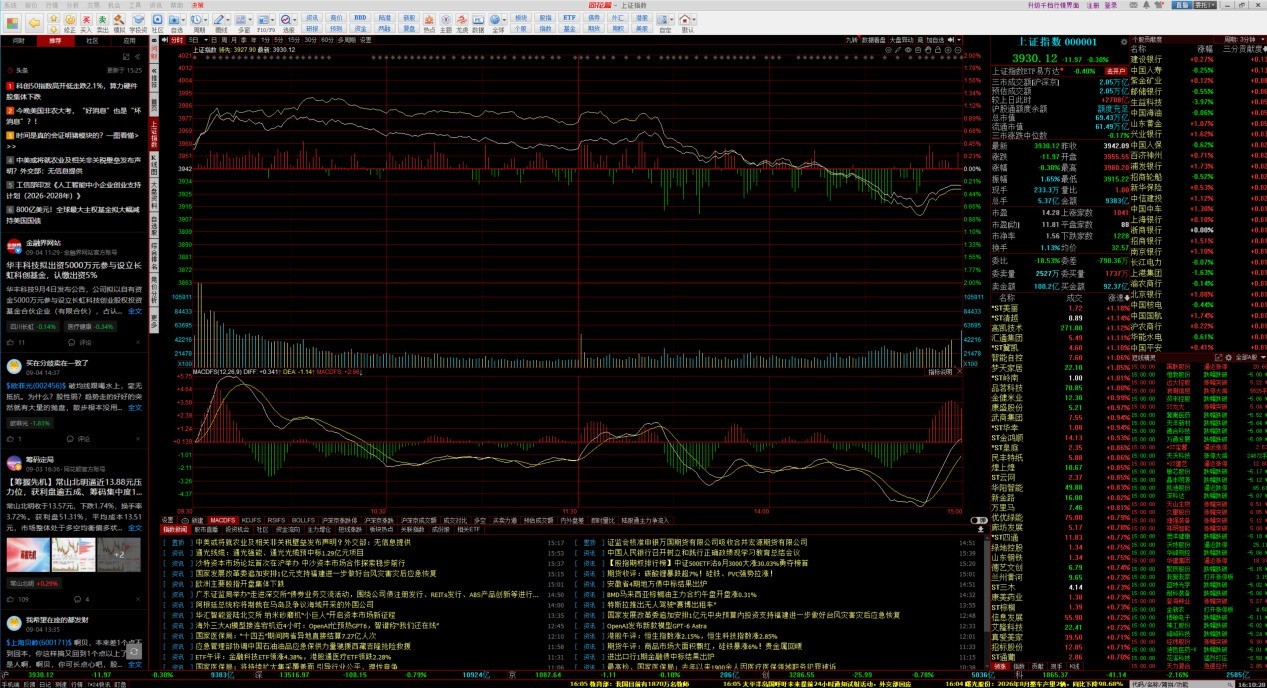
Task: Click the ETF toolbar button
Action: (569, 17)
